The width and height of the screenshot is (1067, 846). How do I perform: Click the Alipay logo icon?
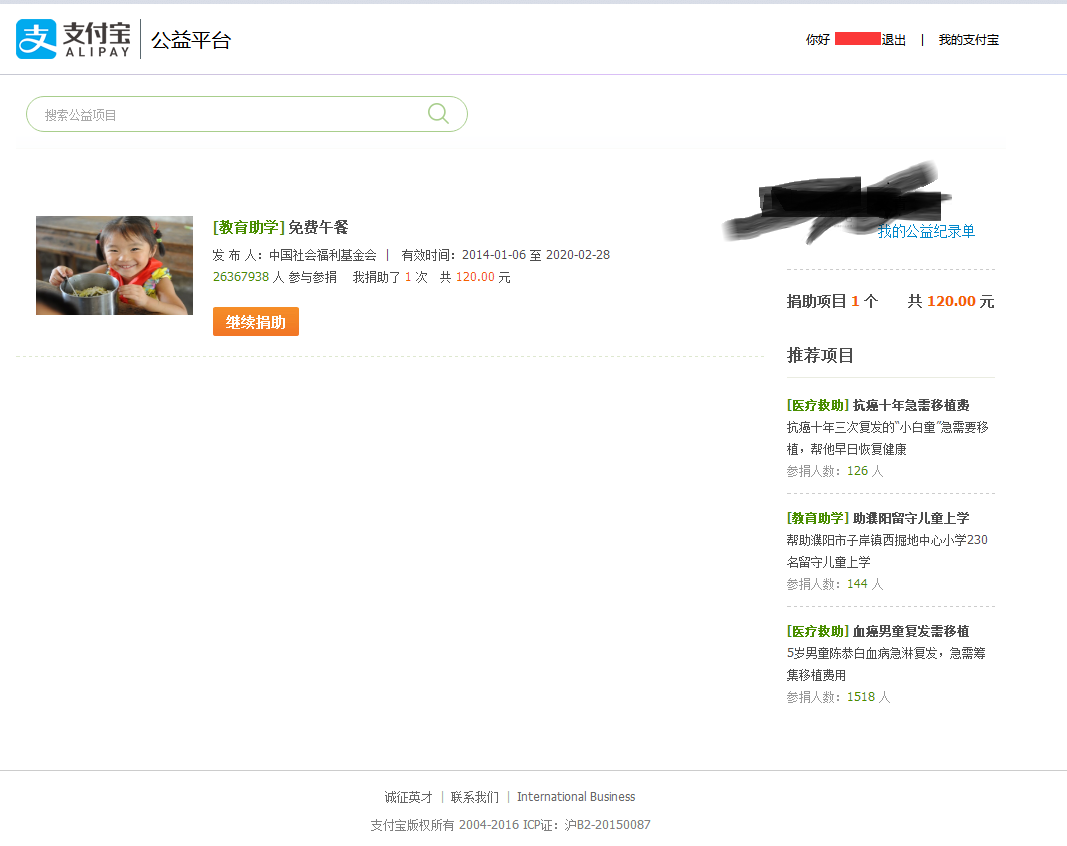pyautogui.click(x=36, y=39)
